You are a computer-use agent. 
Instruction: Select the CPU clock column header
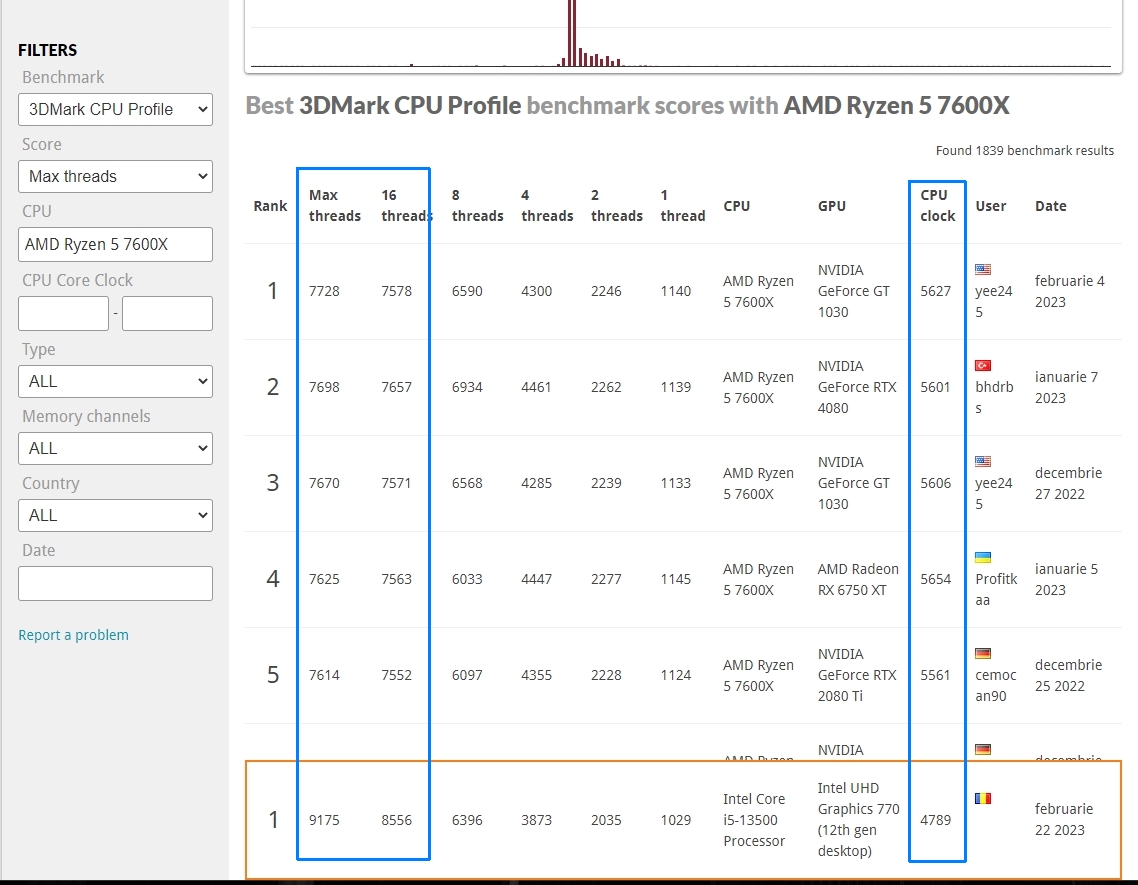[938, 205]
